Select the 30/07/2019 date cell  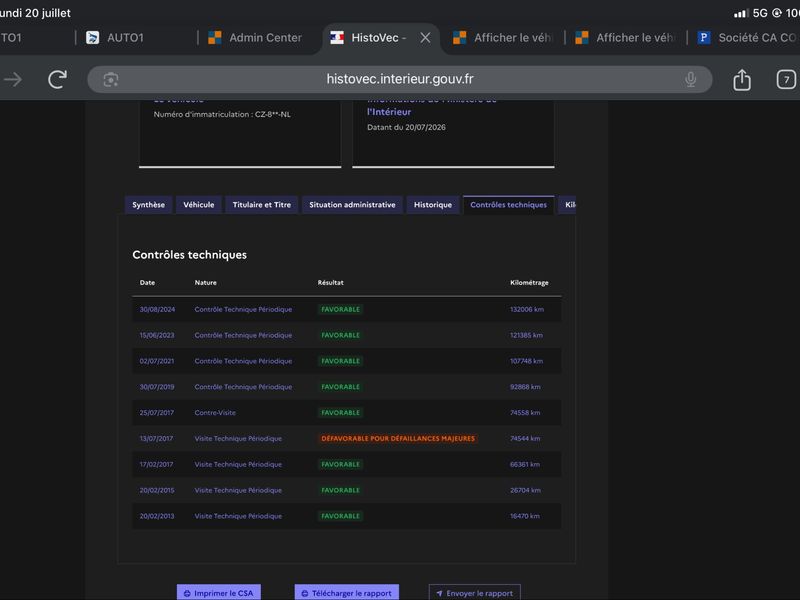[x=157, y=387]
